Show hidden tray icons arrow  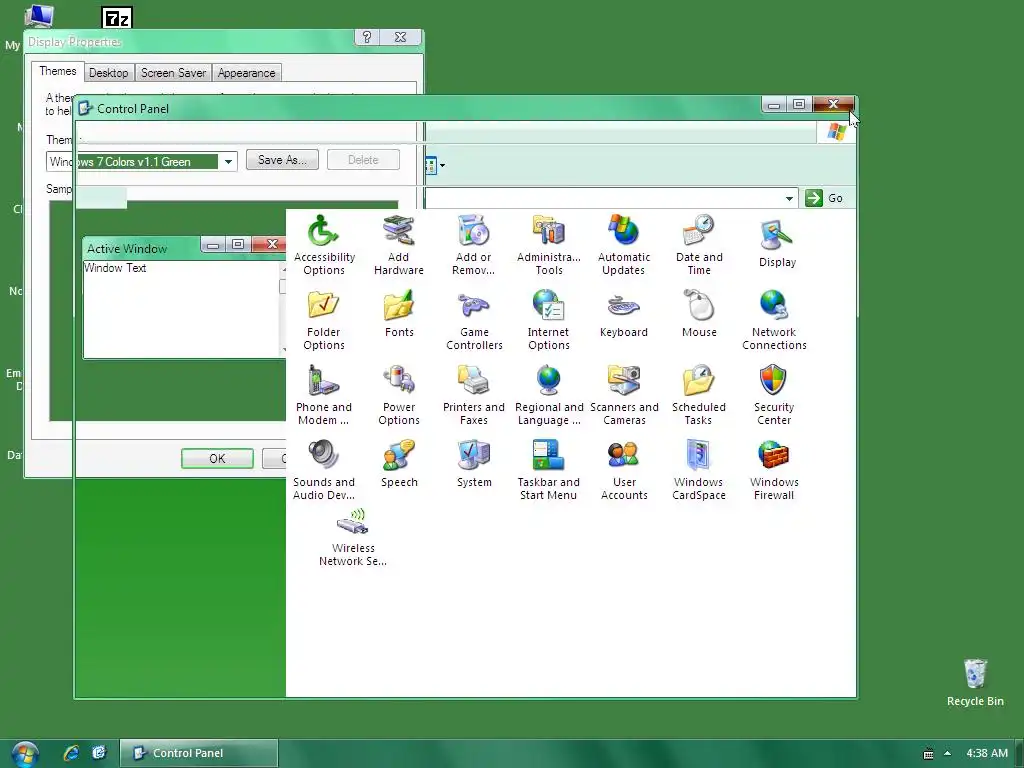point(948,753)
